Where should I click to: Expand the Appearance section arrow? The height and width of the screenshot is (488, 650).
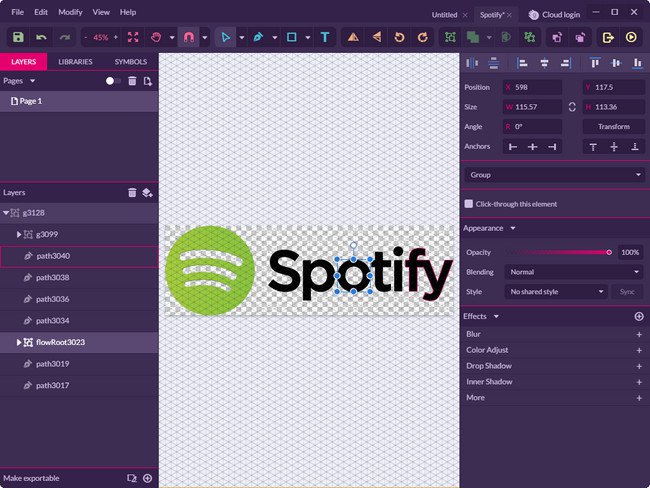513,228
